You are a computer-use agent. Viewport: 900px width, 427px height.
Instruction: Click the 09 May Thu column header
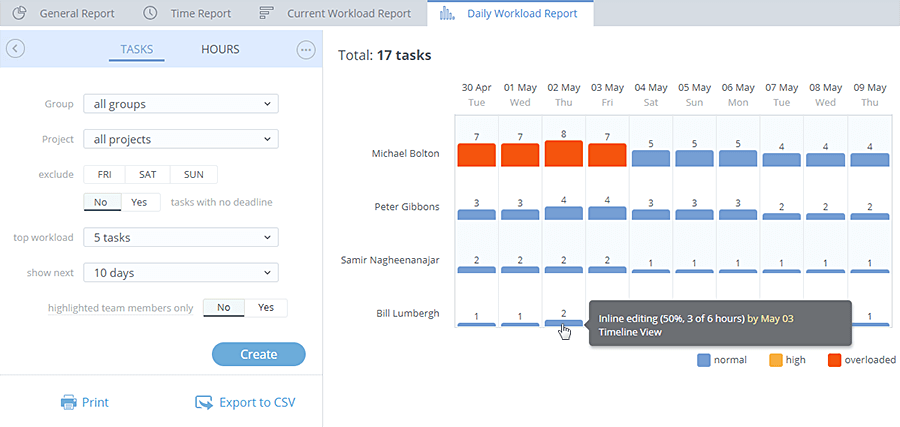click(x=869, y=95)
